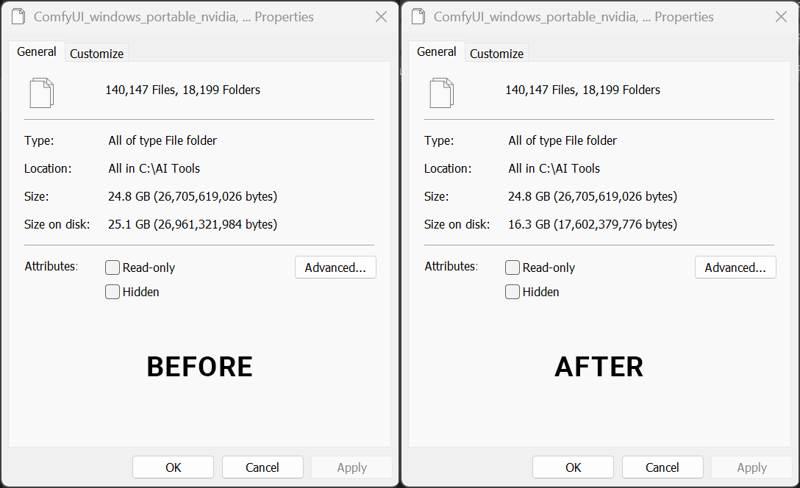Toggle the Hidden attribute in AFTER dialog
The image size is (800, 488).
[513, 292]
